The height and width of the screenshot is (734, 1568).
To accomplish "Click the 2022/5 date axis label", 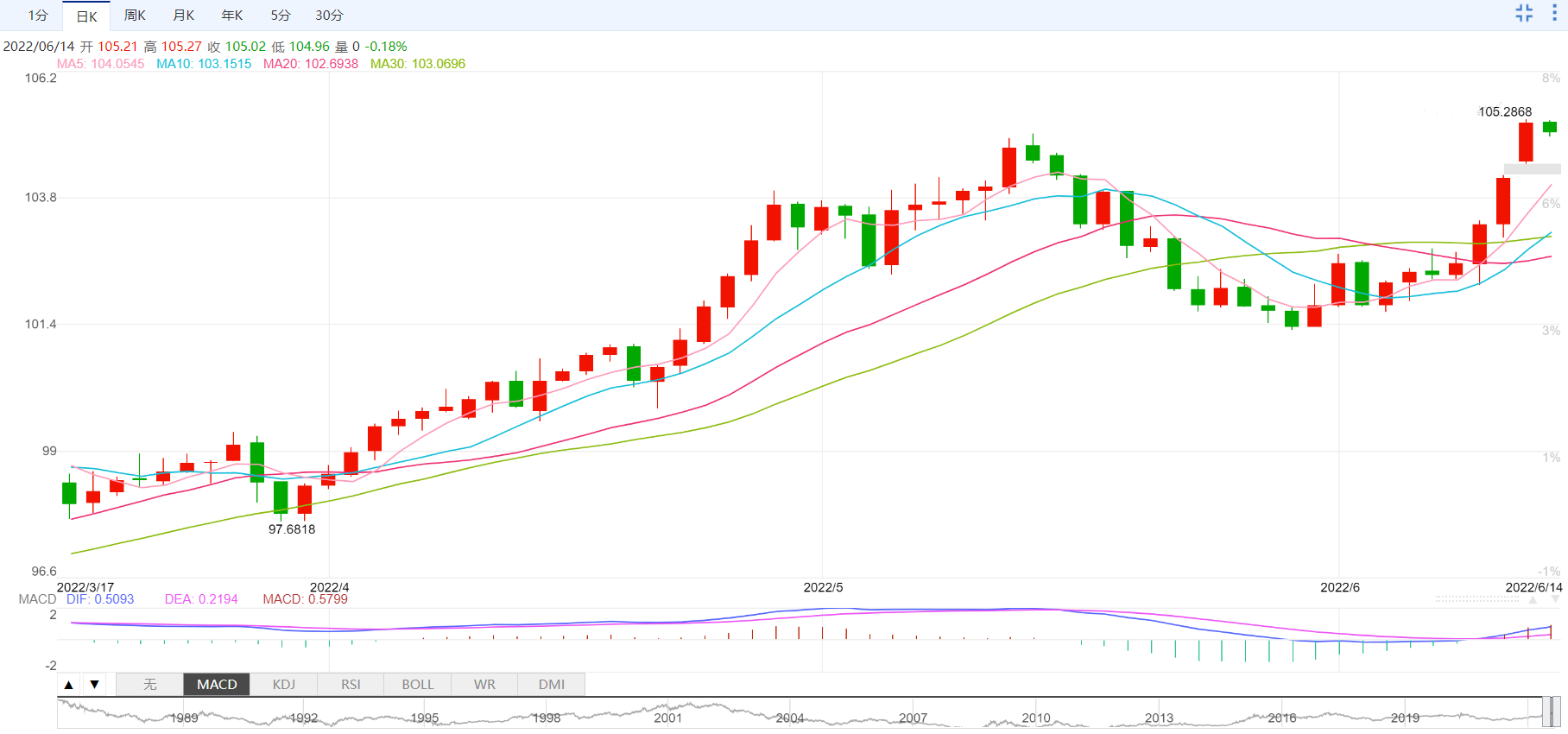I will (823, 587).
